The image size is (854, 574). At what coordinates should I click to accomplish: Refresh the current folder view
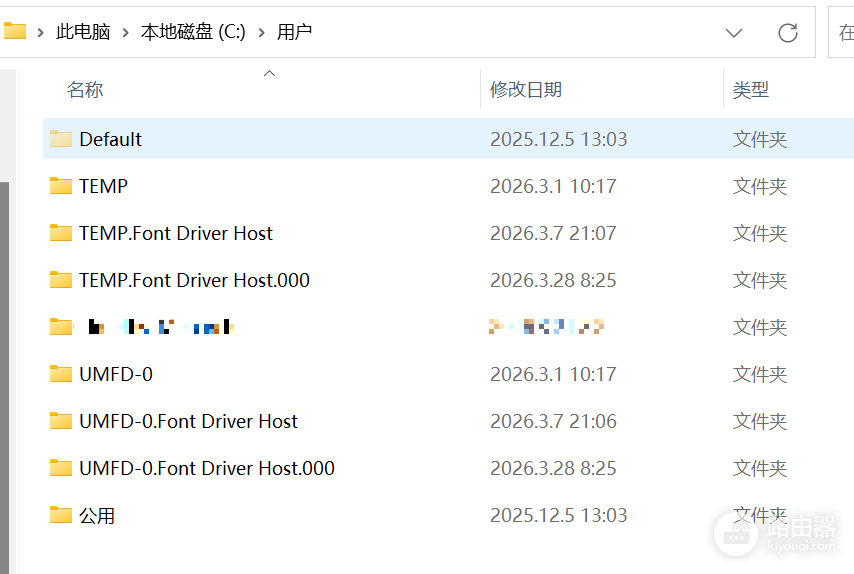point(788,33)
